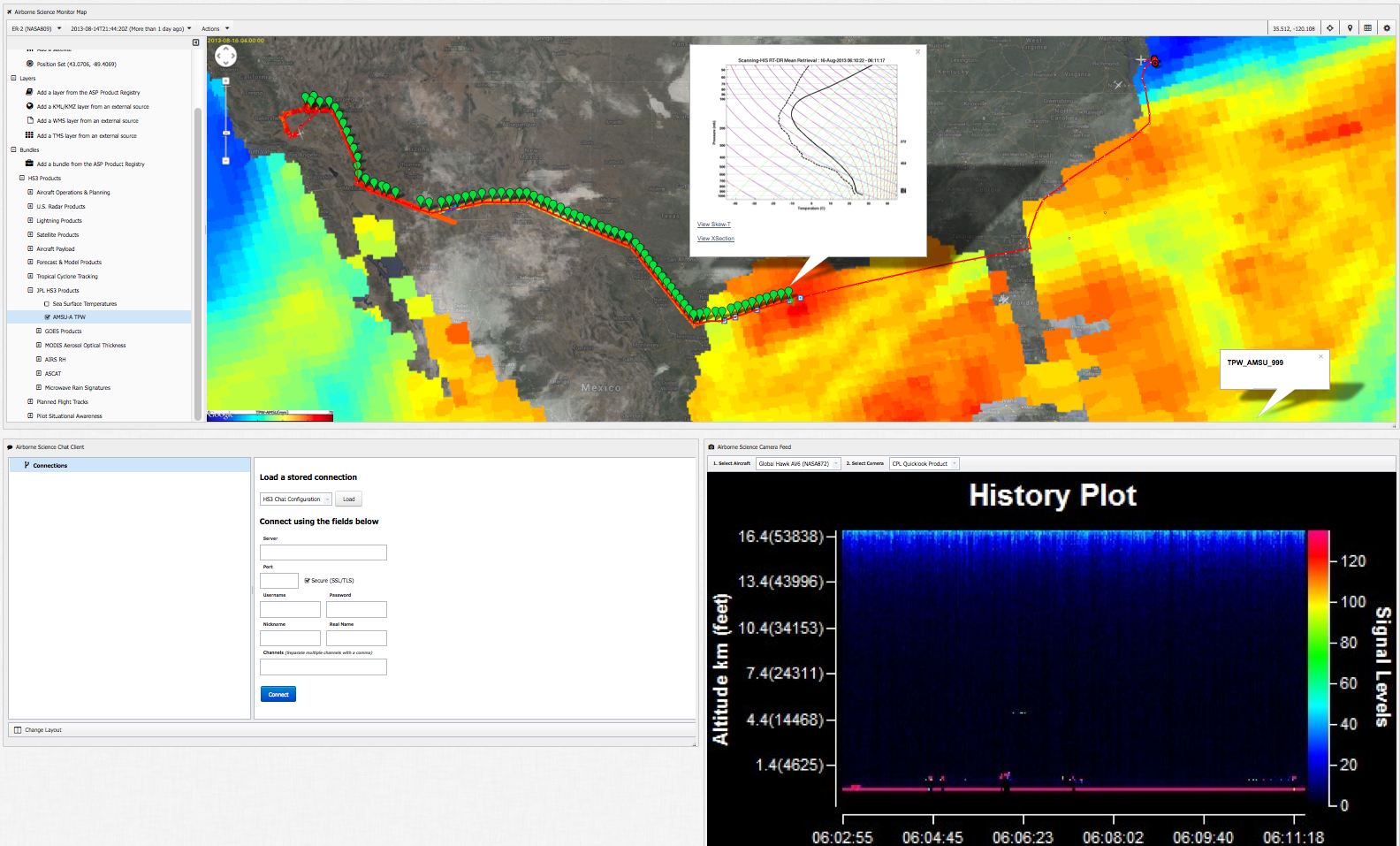
Task: Click the map zoom-out minus button
Action: (x=226, y=161)
